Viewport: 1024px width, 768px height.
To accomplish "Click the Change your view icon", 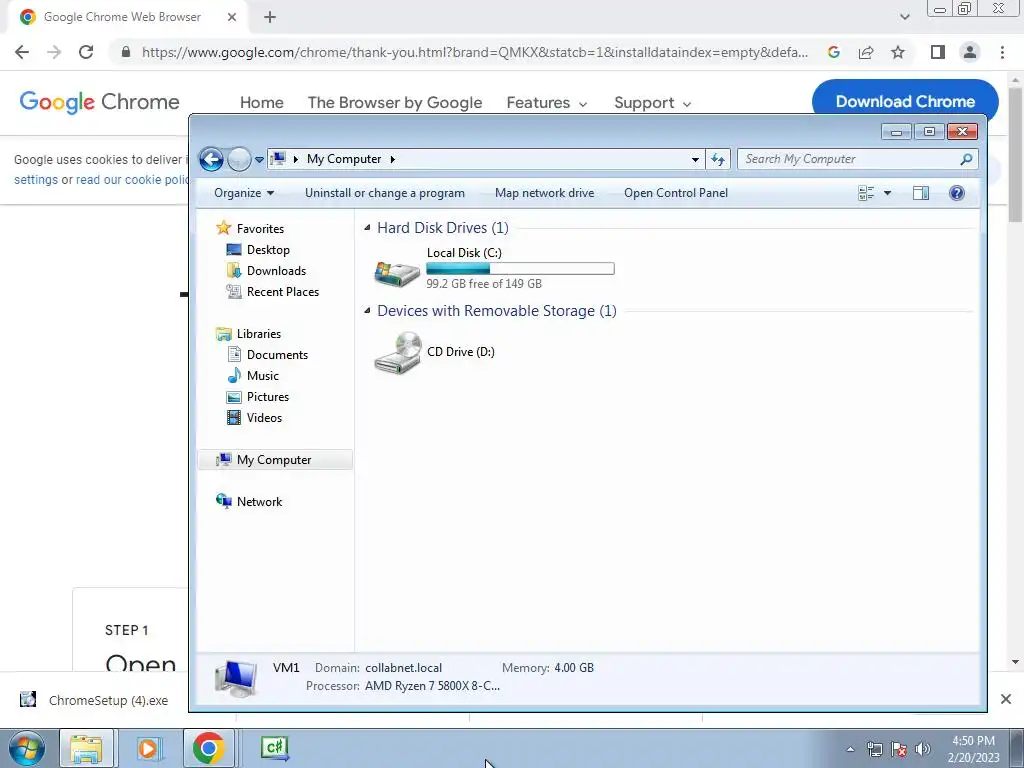I will [866, 193].
